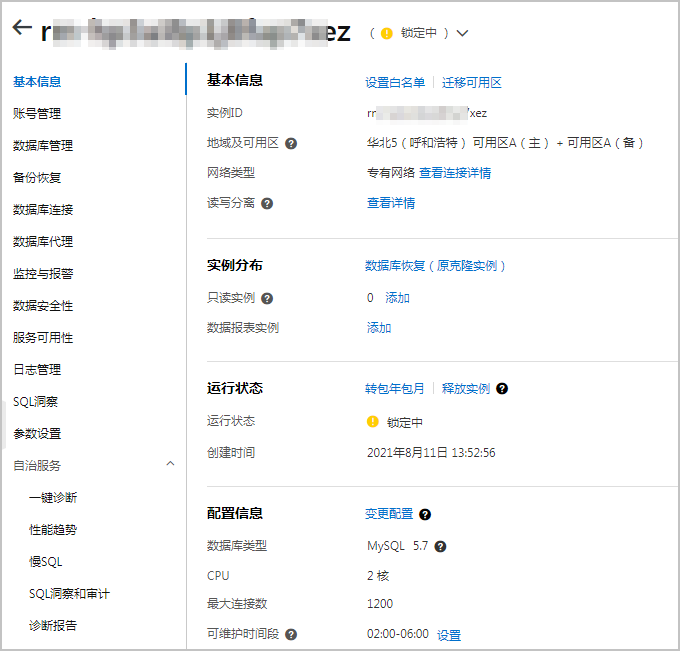Click 添加 for 数据报表实例

(x=379, y=328)
